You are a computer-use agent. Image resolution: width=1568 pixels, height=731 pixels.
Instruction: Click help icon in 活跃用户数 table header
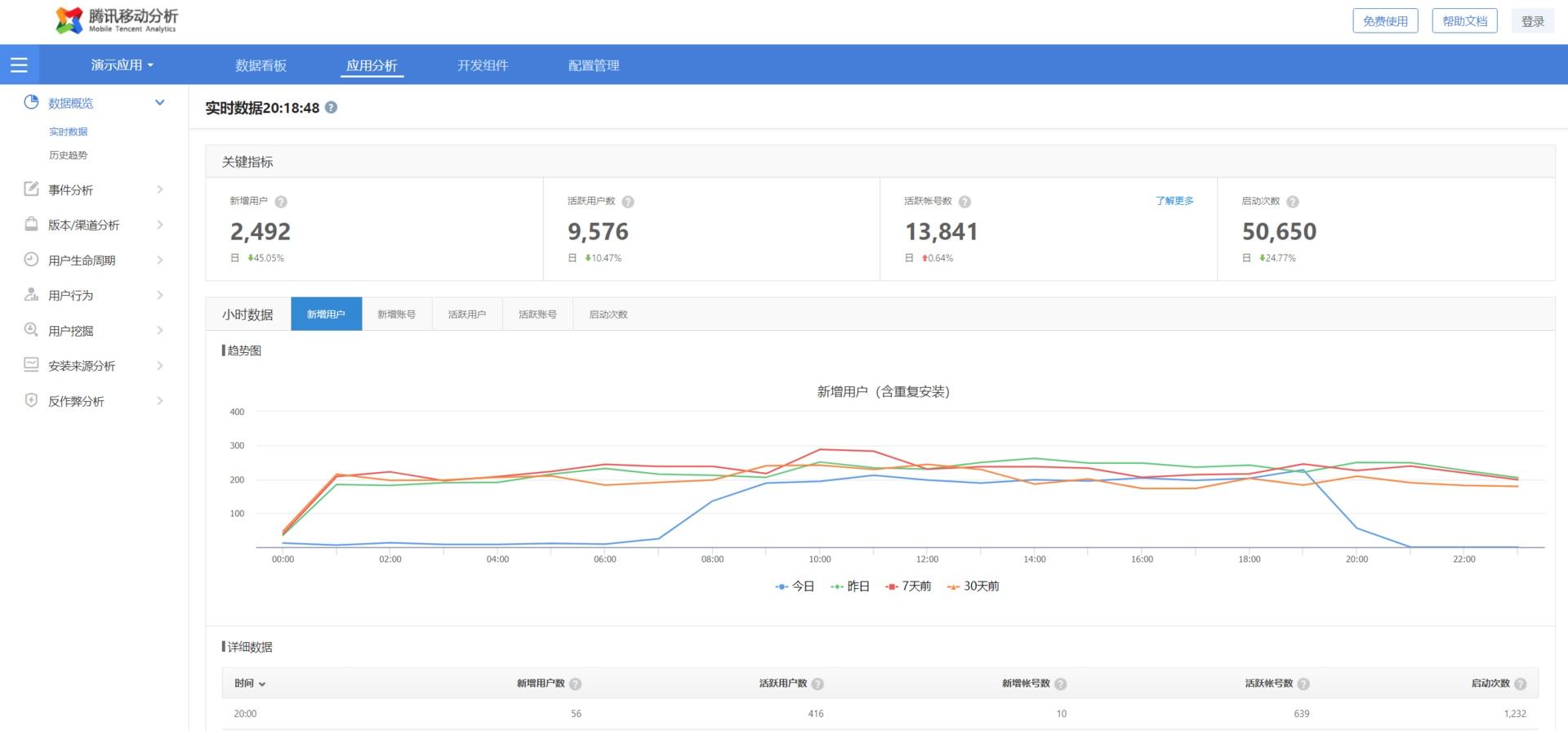(x=817, y=684)
